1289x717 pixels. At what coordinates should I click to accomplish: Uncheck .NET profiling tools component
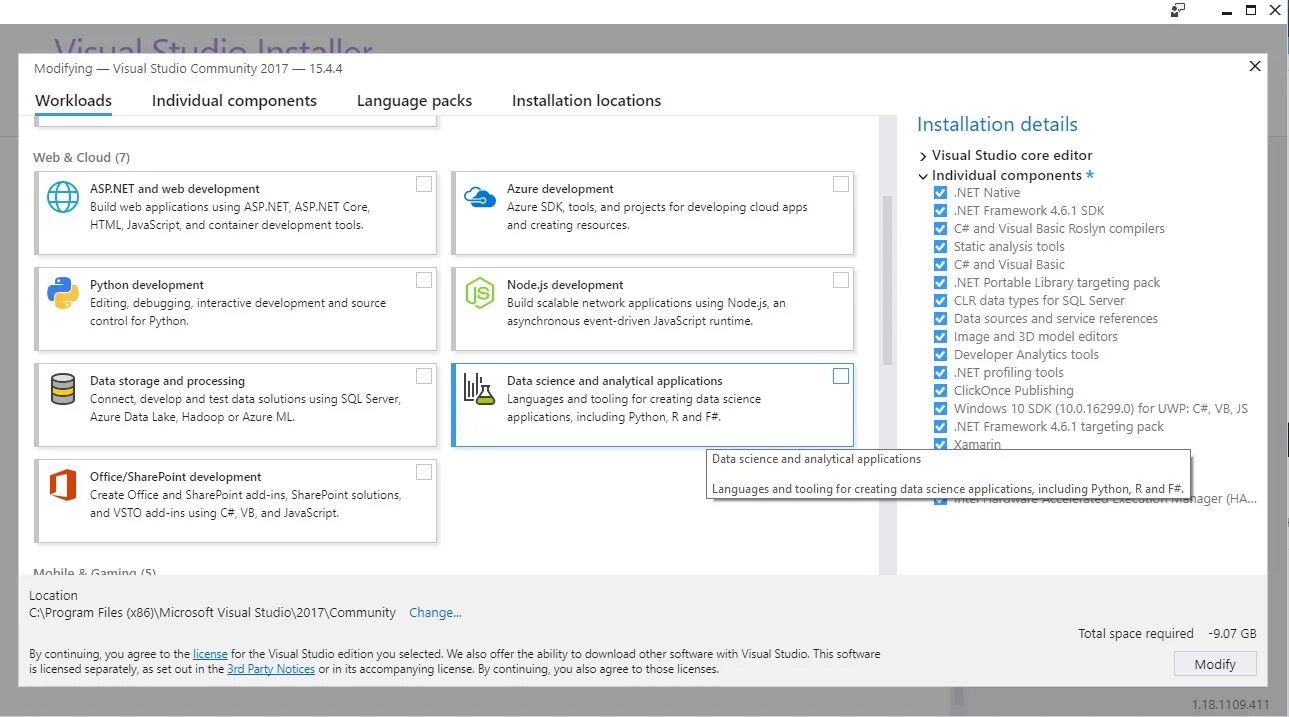[940, 373]
